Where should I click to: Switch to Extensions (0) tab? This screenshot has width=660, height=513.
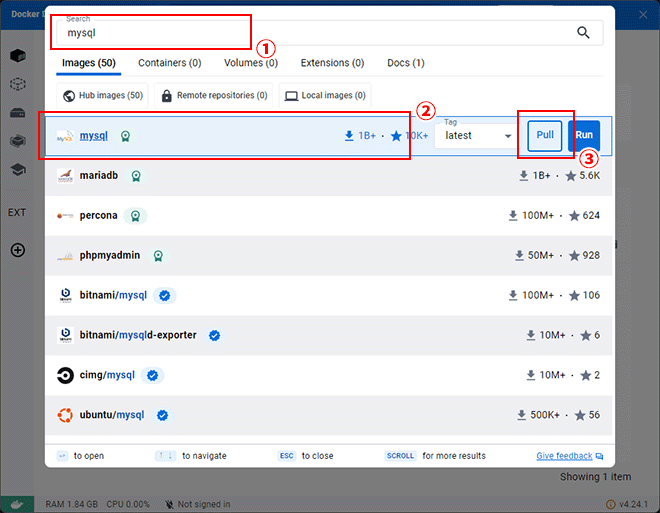pyautogui.click(x=332, y=63)
